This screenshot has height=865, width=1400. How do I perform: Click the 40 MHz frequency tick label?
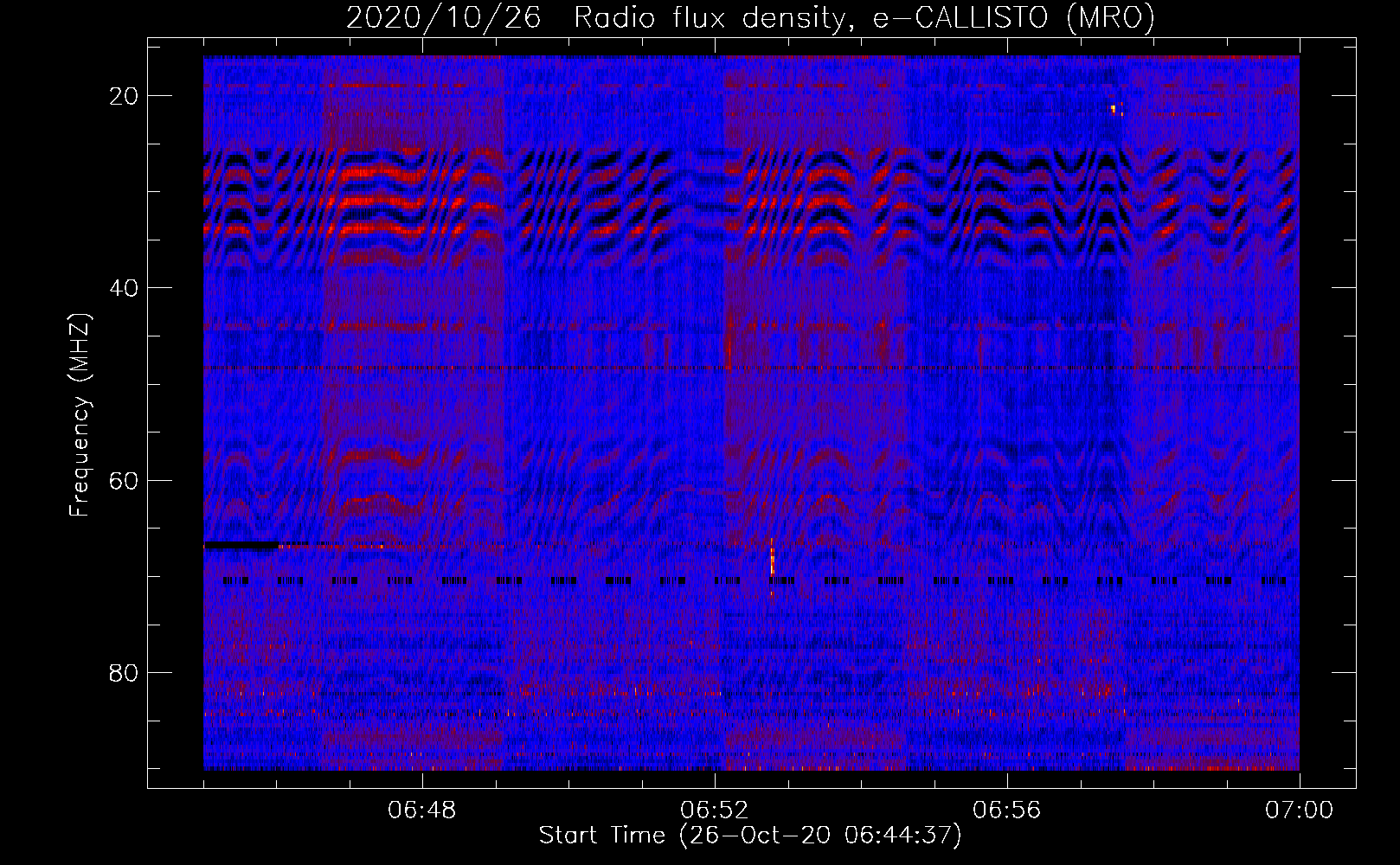(124, 288)
